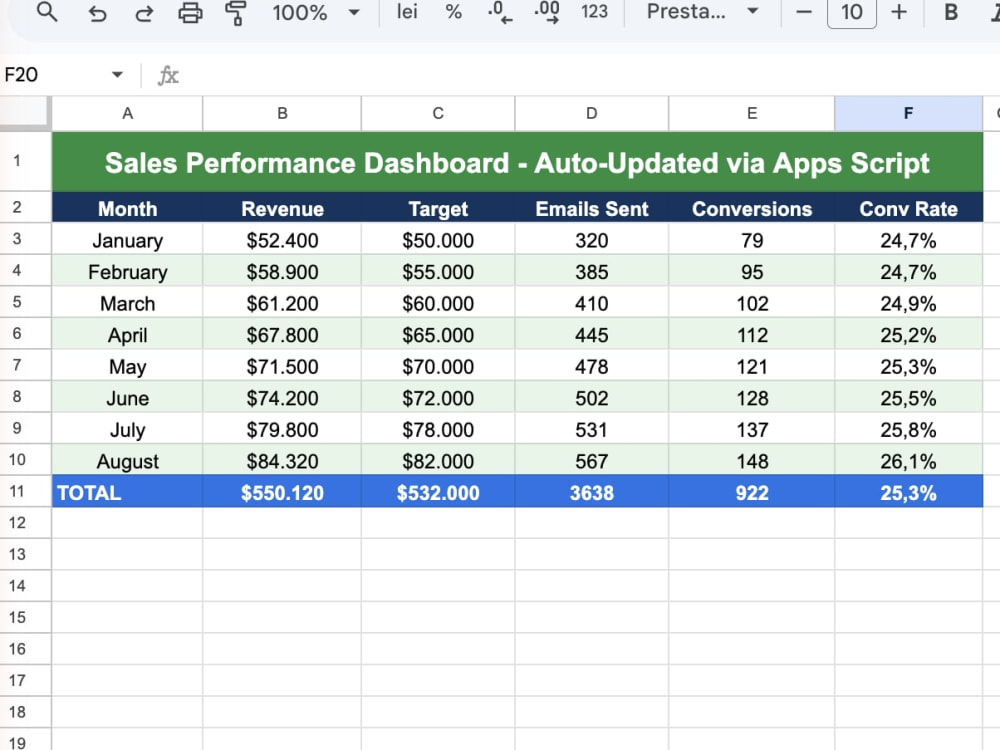This screenshot has height=750, width=1000.
Task: Increase decimal places
Action: 547,12
